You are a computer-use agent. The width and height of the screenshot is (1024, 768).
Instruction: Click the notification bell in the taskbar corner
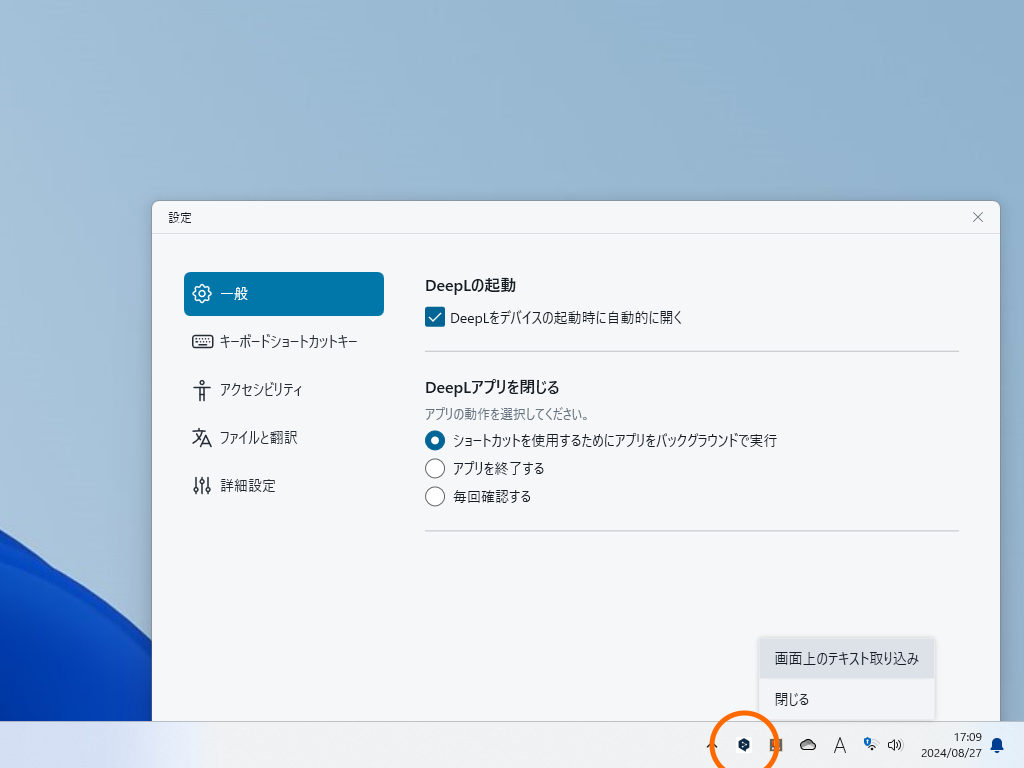(x=996, y=745)
